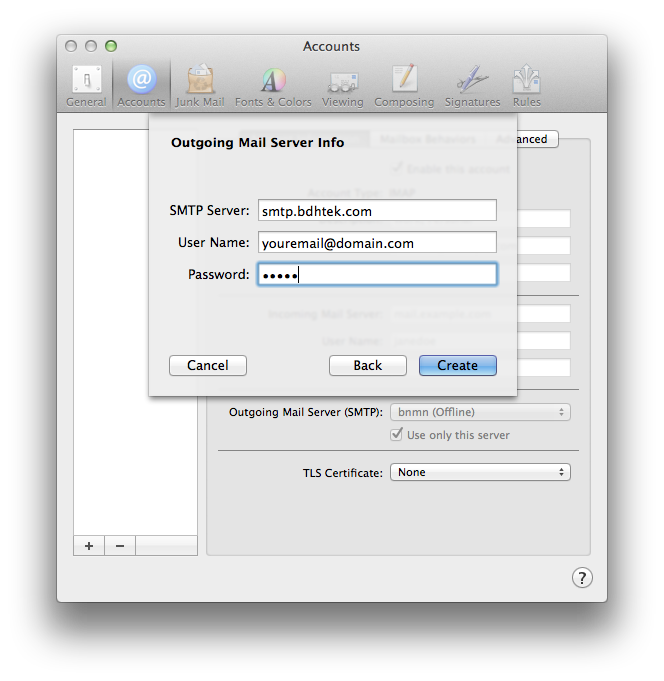The width and height of the screenshot is (664, 681).
Task: Click the TLS Certificate label
Action: pyautogui.click(x=343, y=473)
